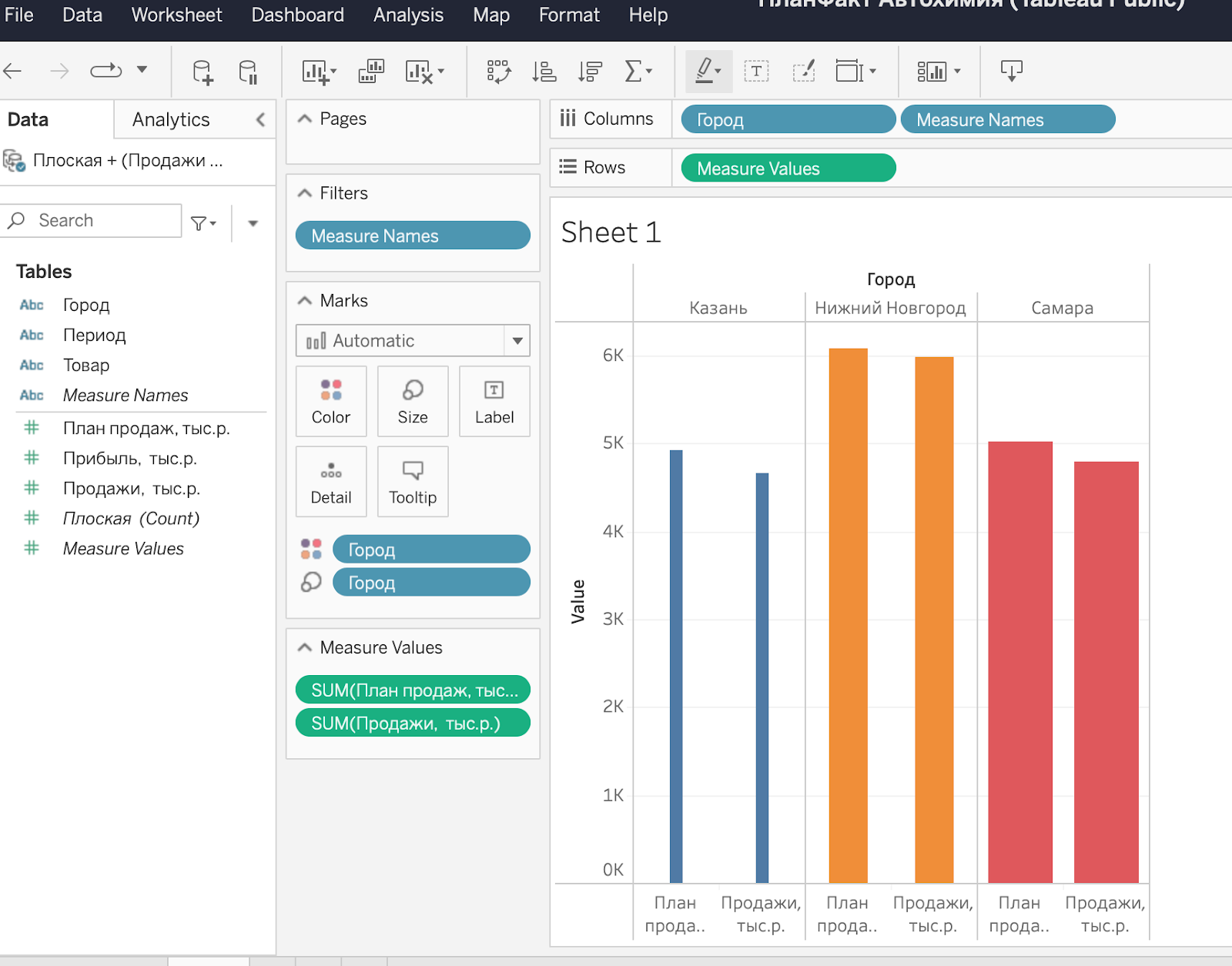The width and height of the screenshot is (1232, 966).
Task: Click the Presentation Mode icon
Action: [x=1011, y=72]
